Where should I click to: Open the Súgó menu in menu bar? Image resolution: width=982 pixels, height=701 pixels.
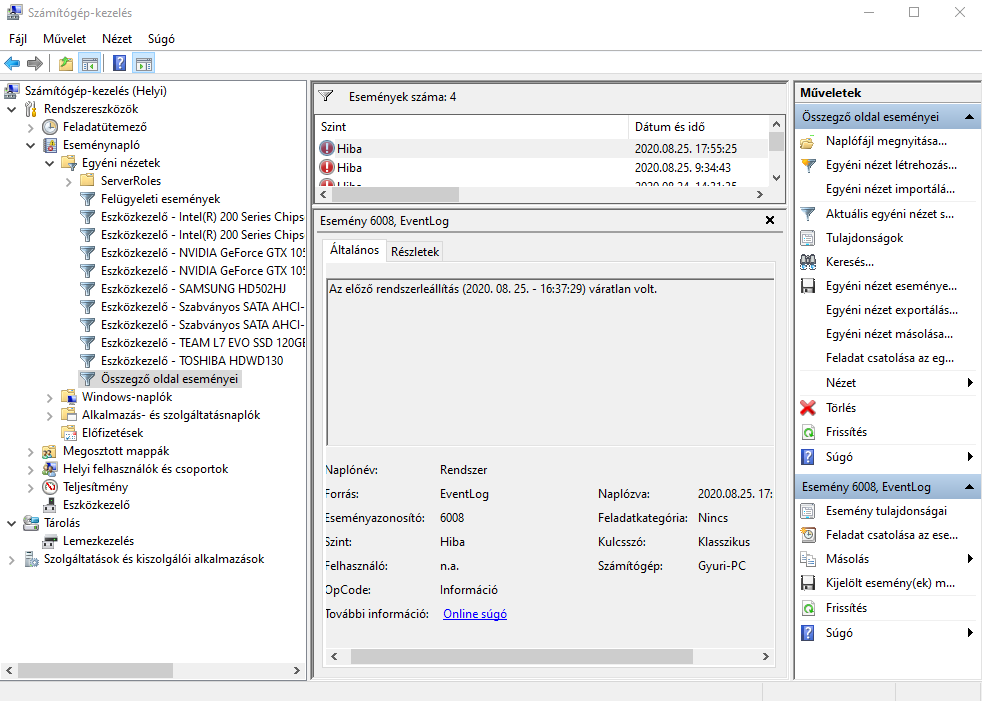pos(161,39)
